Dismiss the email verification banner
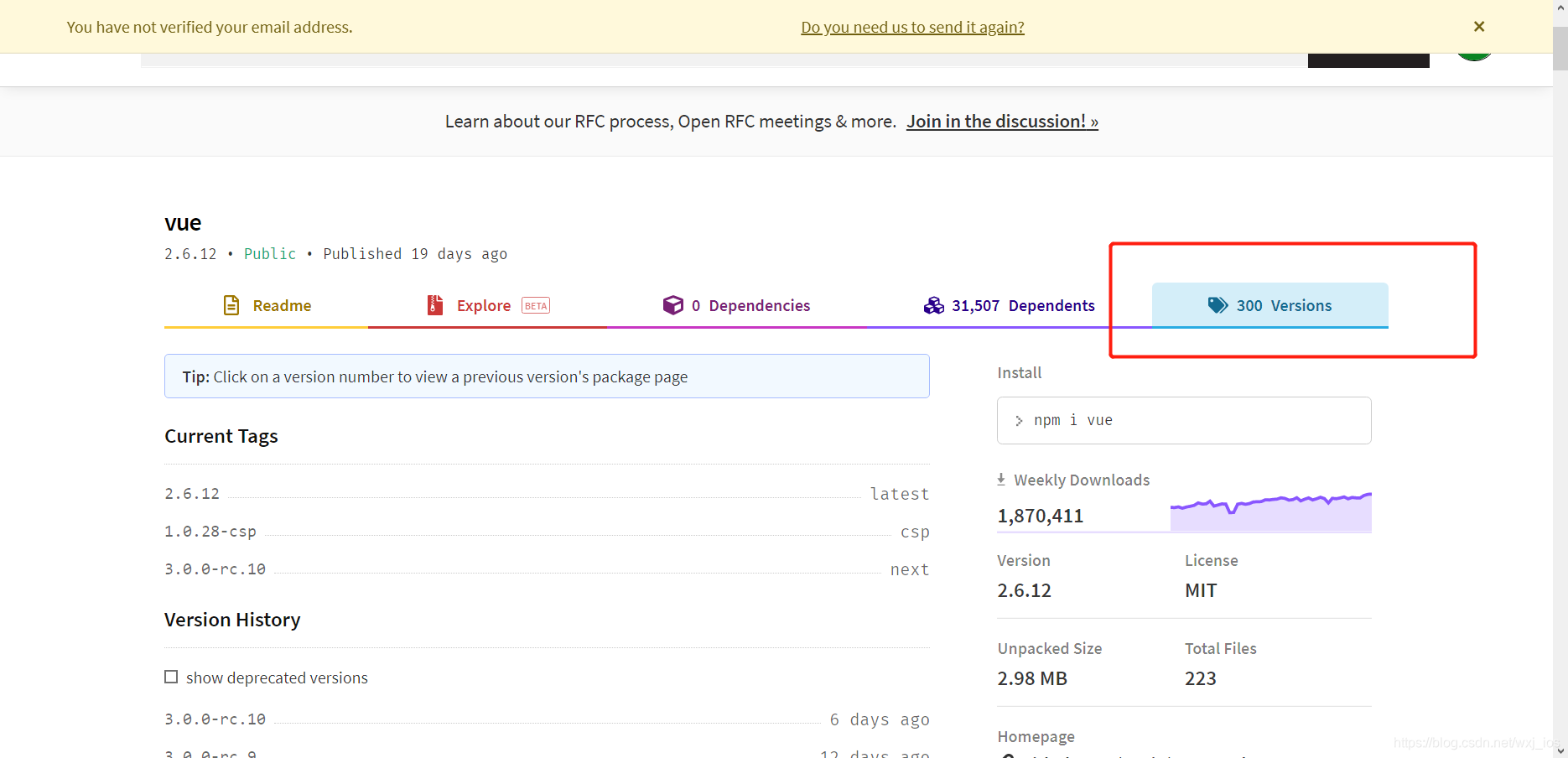Screen dimensions: 1568x758 1479,27
